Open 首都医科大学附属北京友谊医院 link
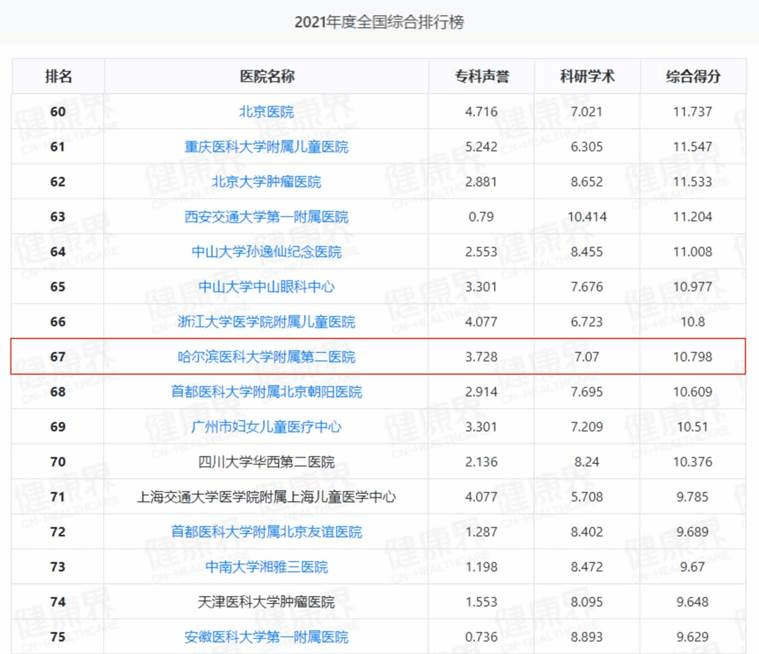759x654 pixels. pyautogui.click(x=266, y=531)
